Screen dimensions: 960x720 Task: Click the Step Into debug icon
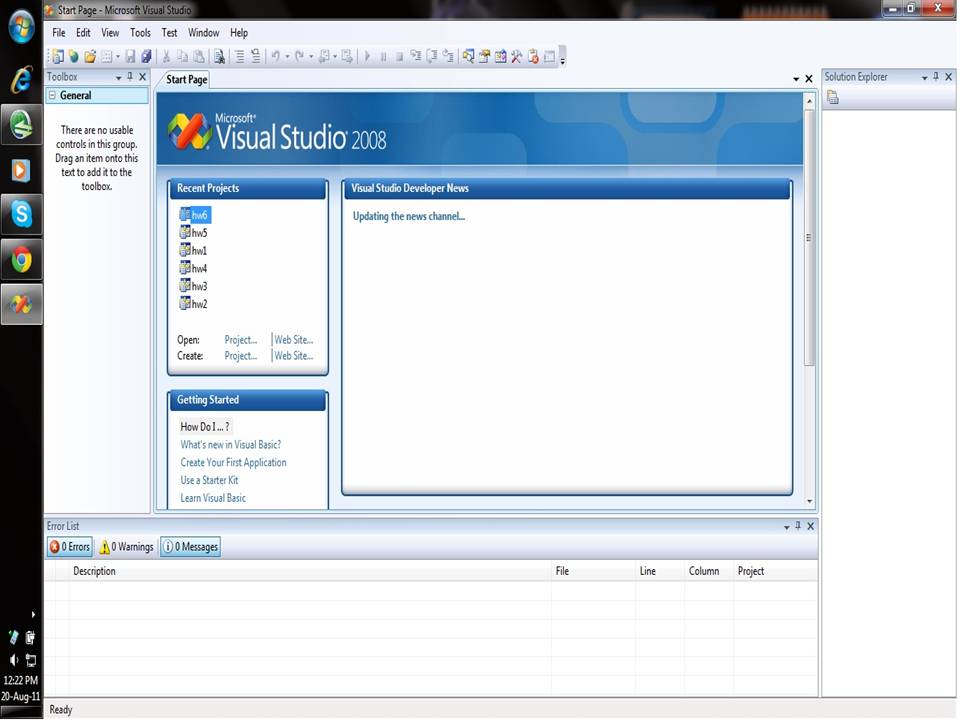click(x=416, y=56)
